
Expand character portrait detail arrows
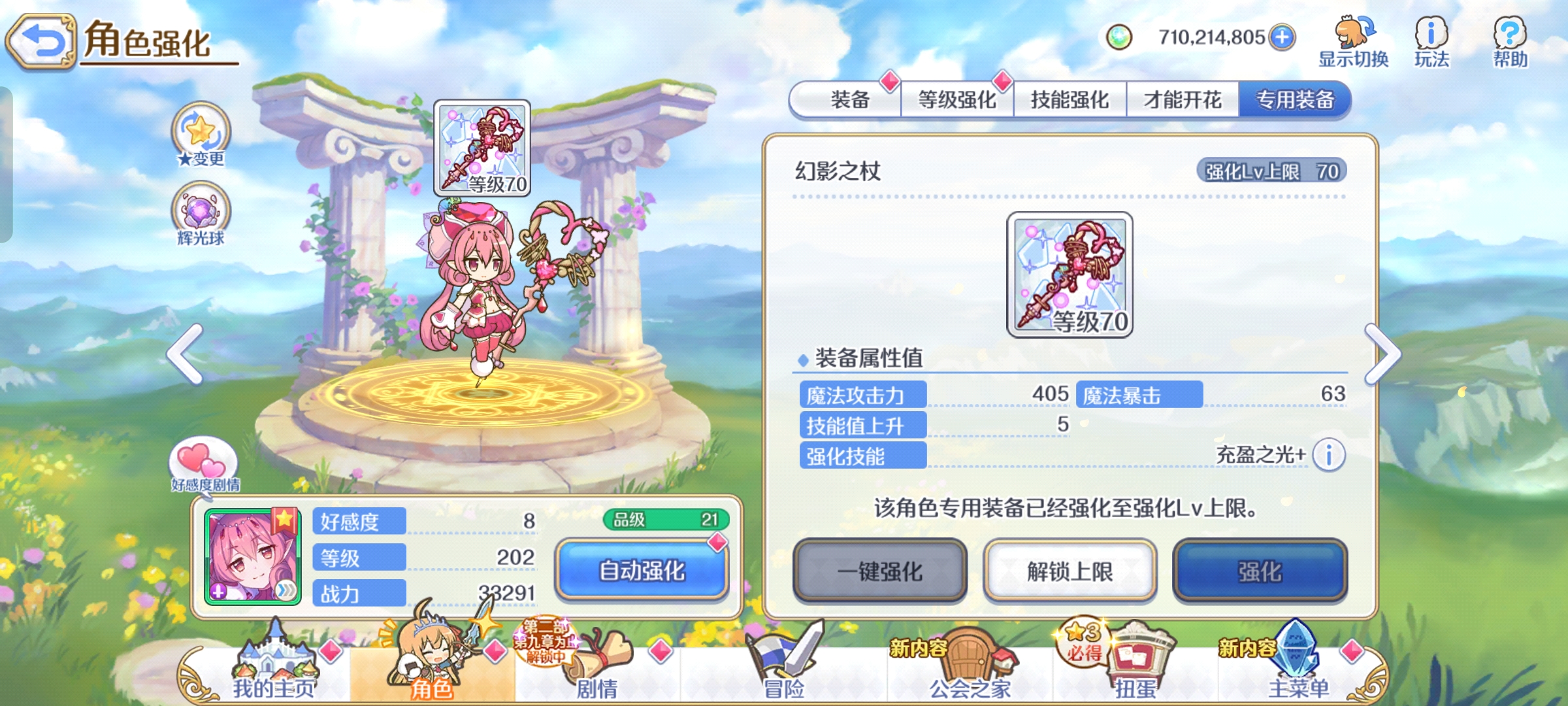pyautogui.click(x=286, y=590)
